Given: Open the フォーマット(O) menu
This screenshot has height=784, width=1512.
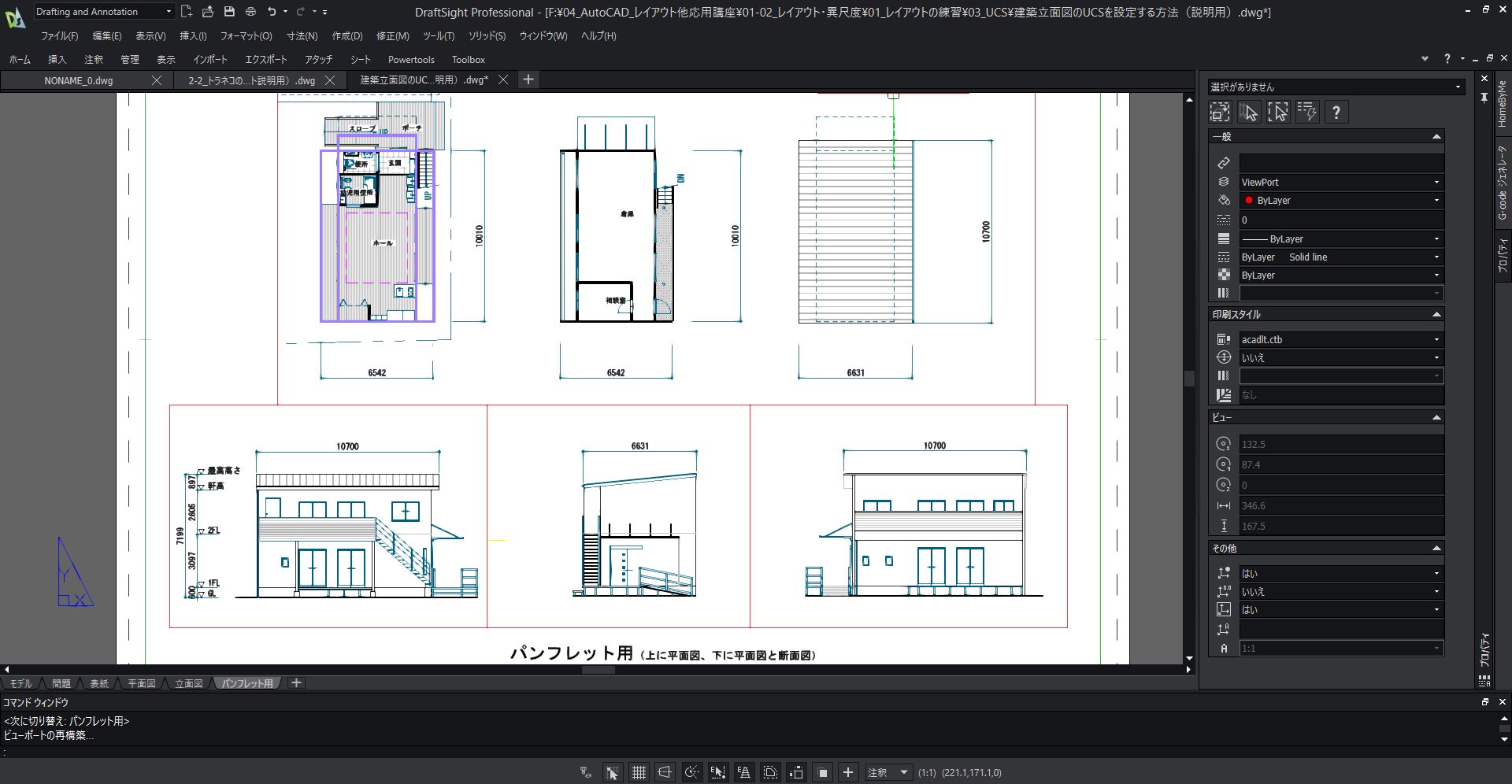Looking at the screenshot, I should tap(246, 36).
